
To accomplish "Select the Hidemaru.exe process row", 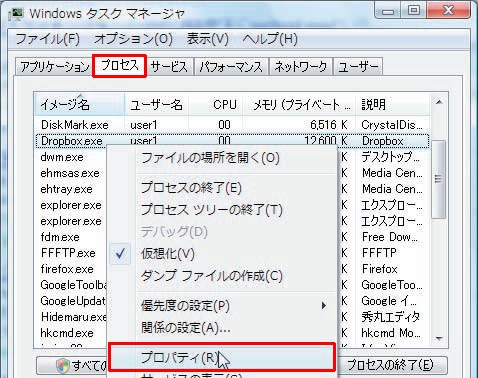I will click(74, 317).
